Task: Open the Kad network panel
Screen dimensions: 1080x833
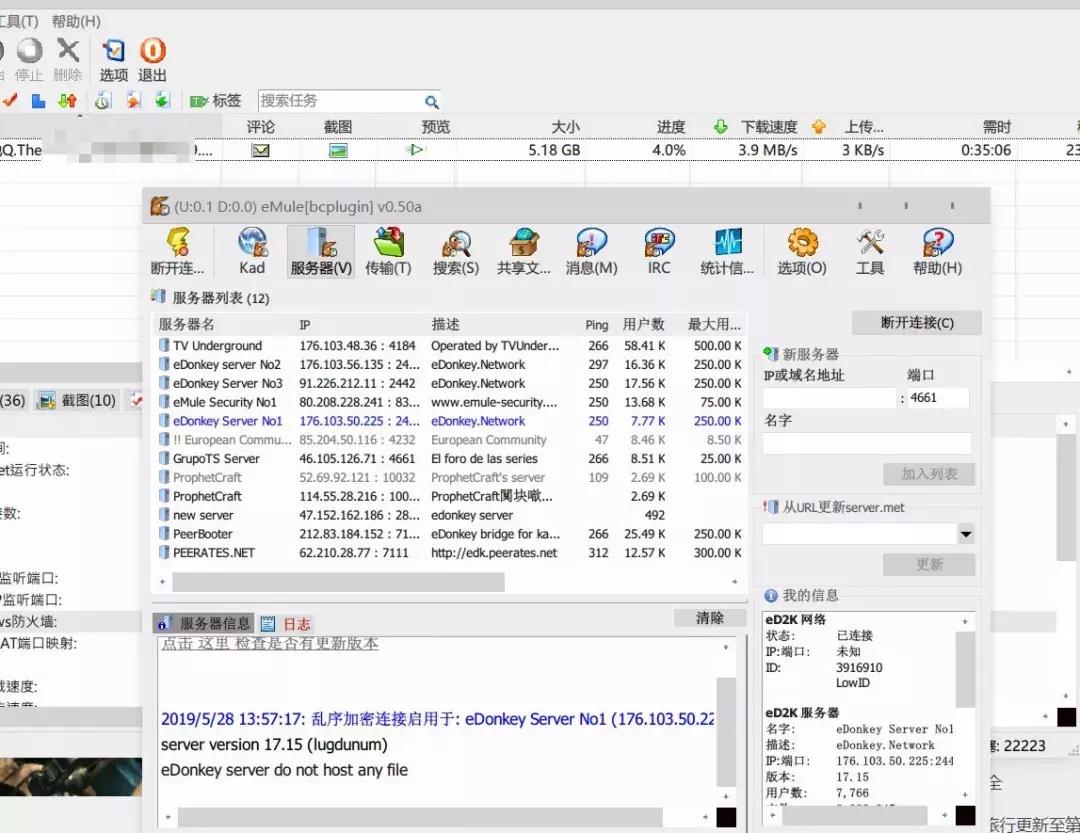Action: [252, 251]
